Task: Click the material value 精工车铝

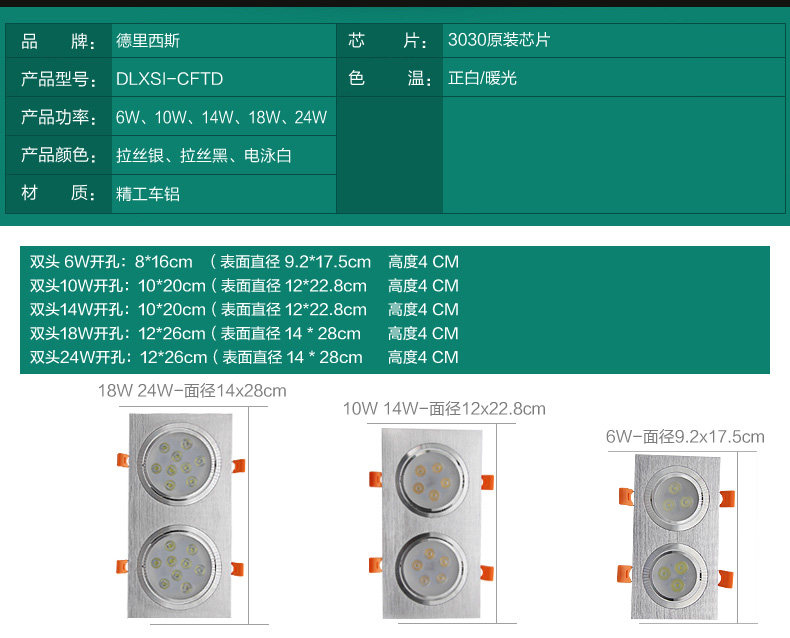Action: coord(148,194)
